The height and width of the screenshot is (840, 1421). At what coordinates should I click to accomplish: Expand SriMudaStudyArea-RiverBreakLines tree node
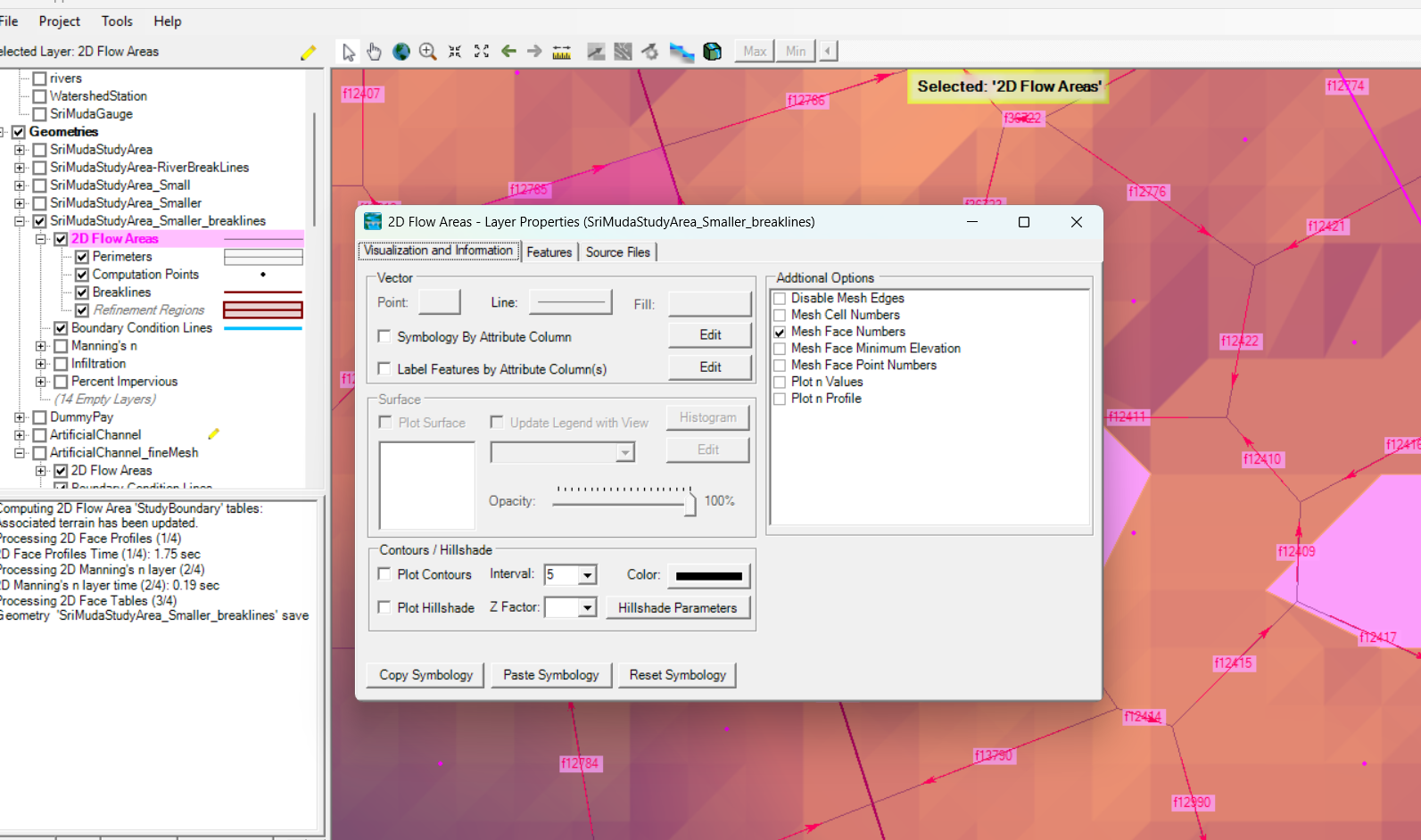pyautogui.click(x=20, y=168)
